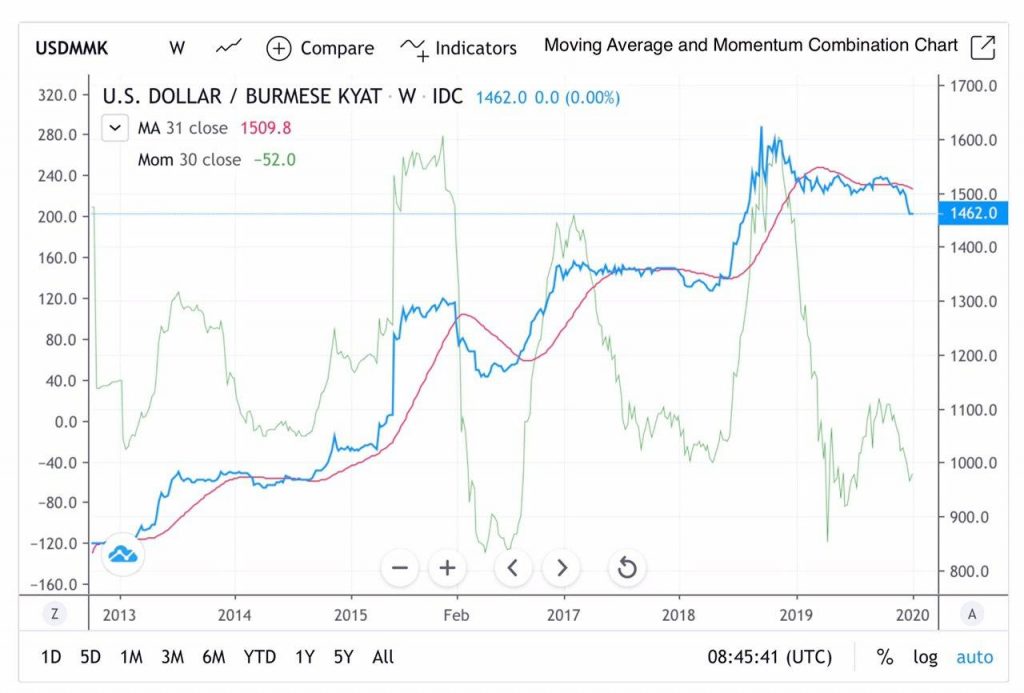This screenshot has height=693, width=1024.
Task: Open the chart style line icon
Action: (229, 47)
